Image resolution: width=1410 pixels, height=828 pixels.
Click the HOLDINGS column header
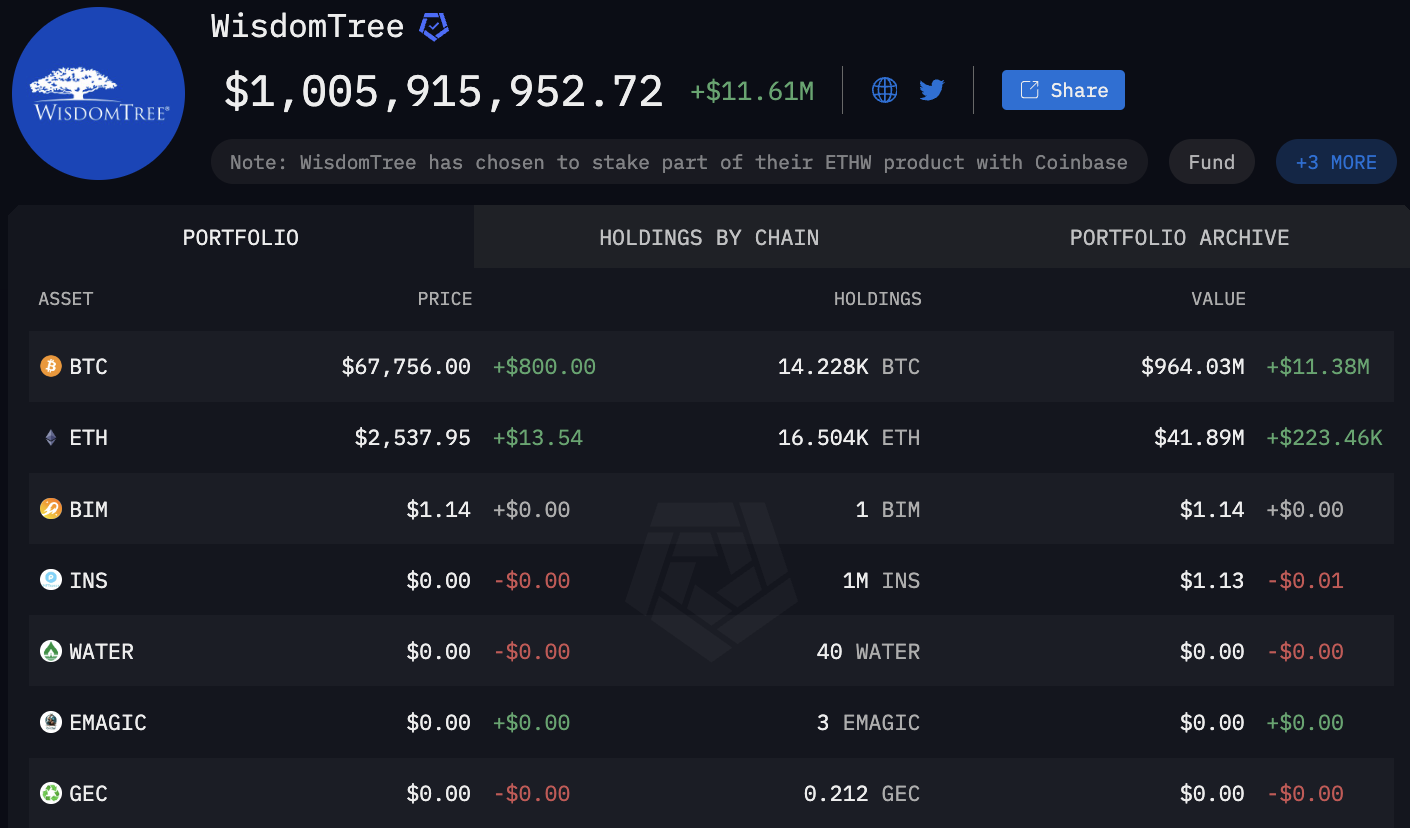[878, 299]
